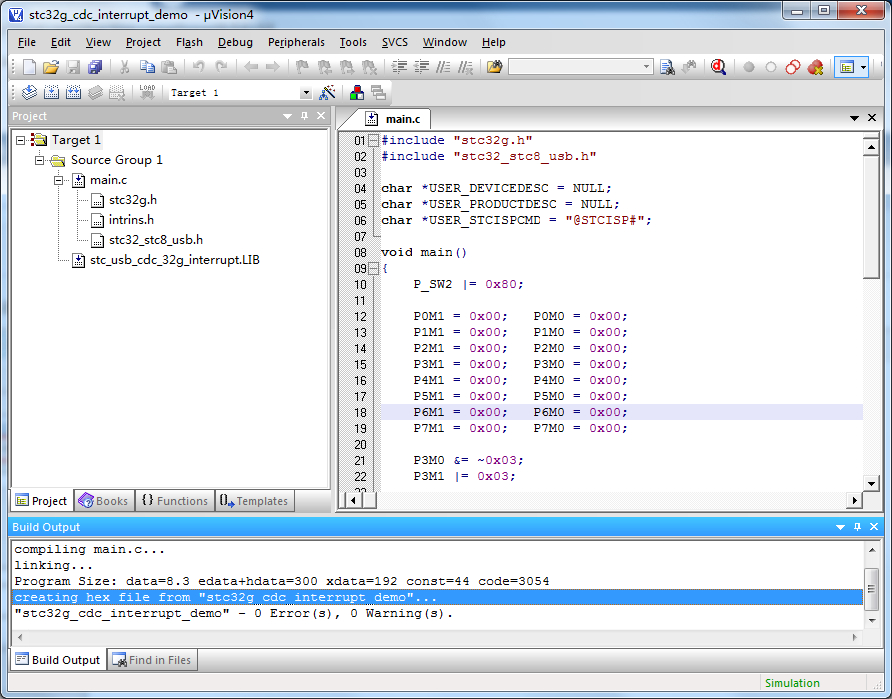The width and height of the screenshot is (892, 699).
Task: Open the Project panel dropdown arrow
Action: click(287, 116)
